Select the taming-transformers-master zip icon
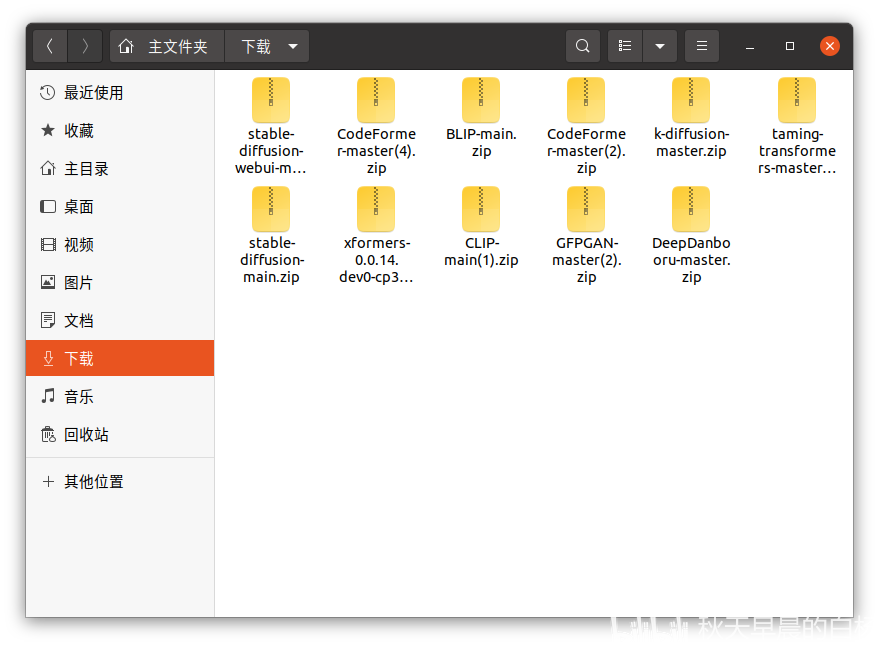The height and width of the screenshot is (646, 879). [797, 100]
